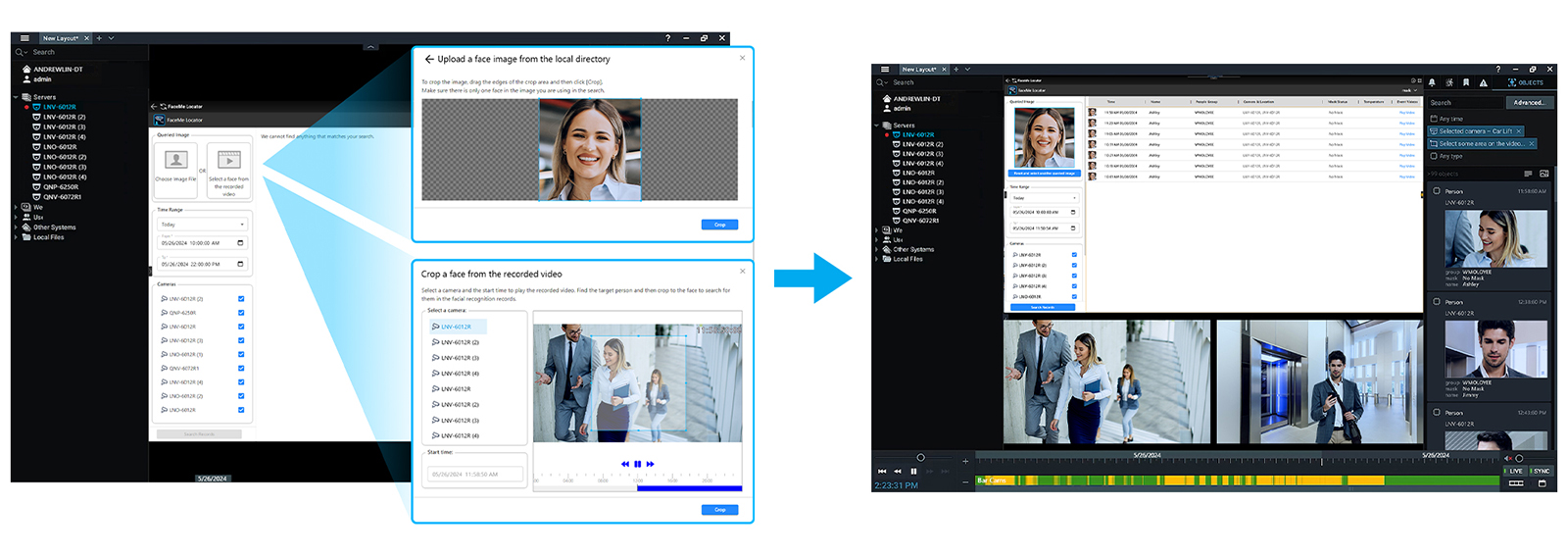Click Select a face from recorded video icon
1568x556 pixels.
(x=228, y=160)
